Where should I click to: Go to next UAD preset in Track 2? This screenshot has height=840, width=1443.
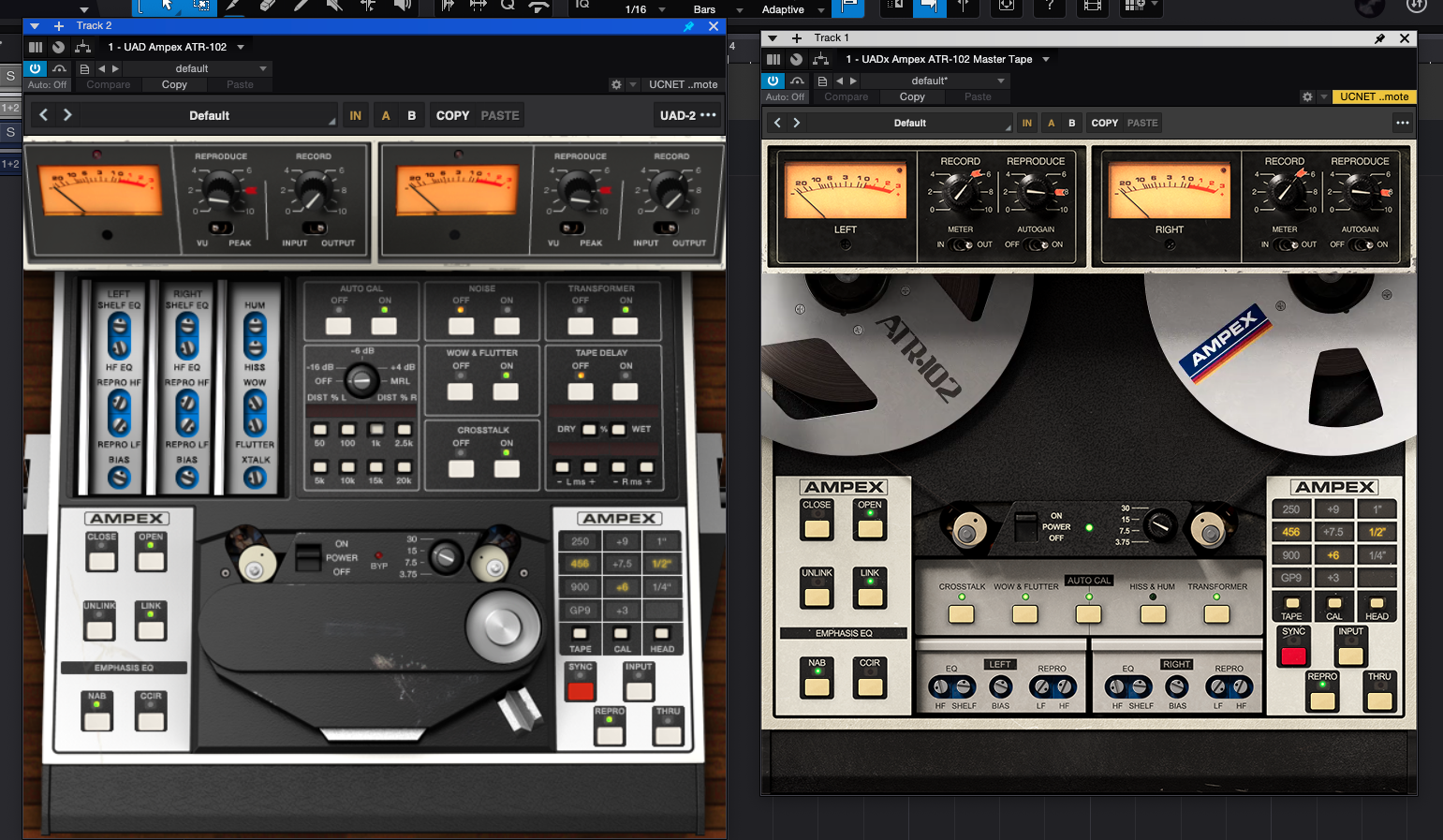pyautogui.click(x=67, y=115)
